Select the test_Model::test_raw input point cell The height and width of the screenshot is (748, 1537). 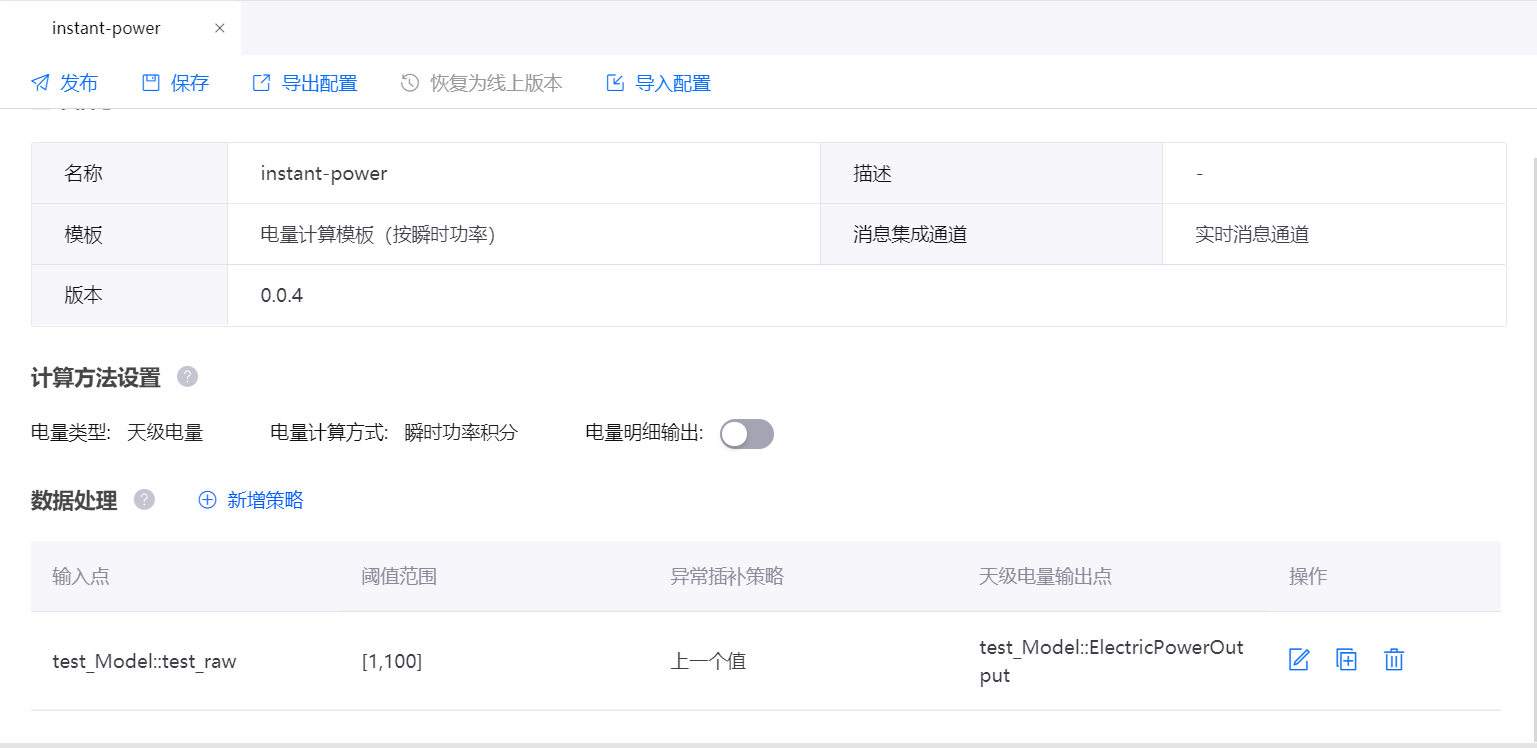[x=144, y=661]
